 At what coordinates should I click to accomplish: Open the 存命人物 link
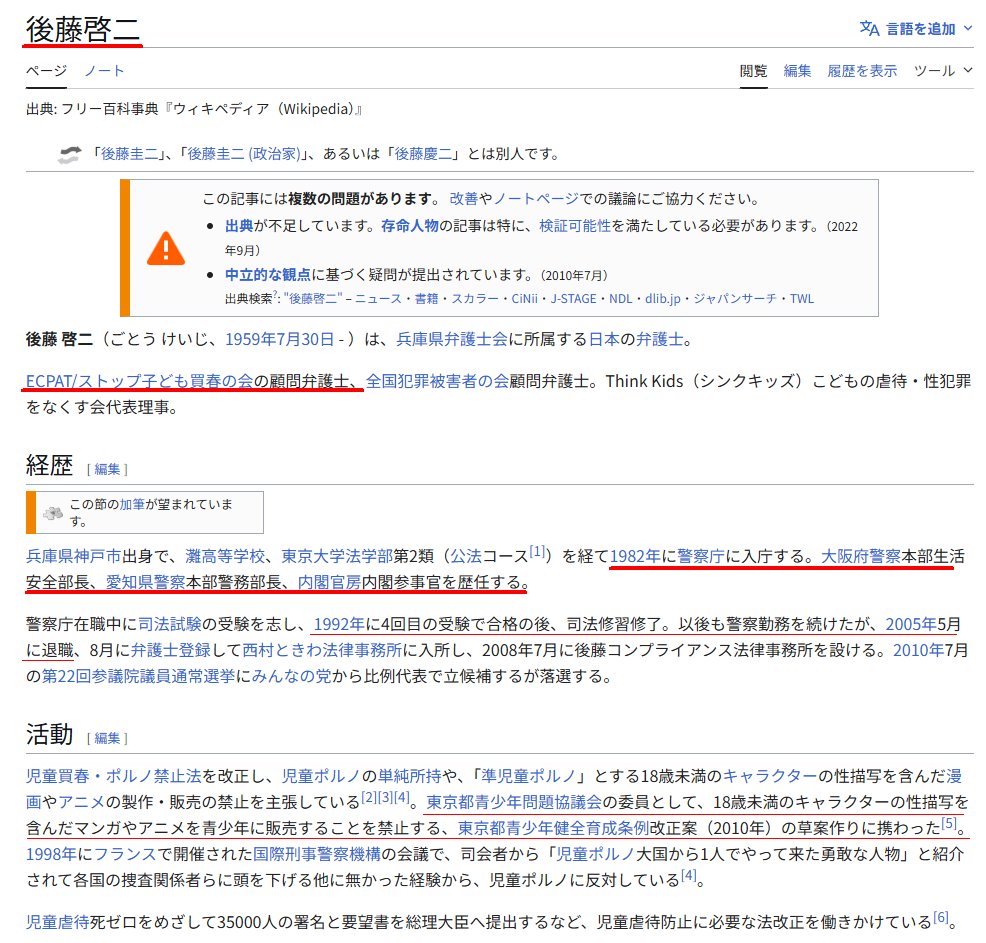409,226
